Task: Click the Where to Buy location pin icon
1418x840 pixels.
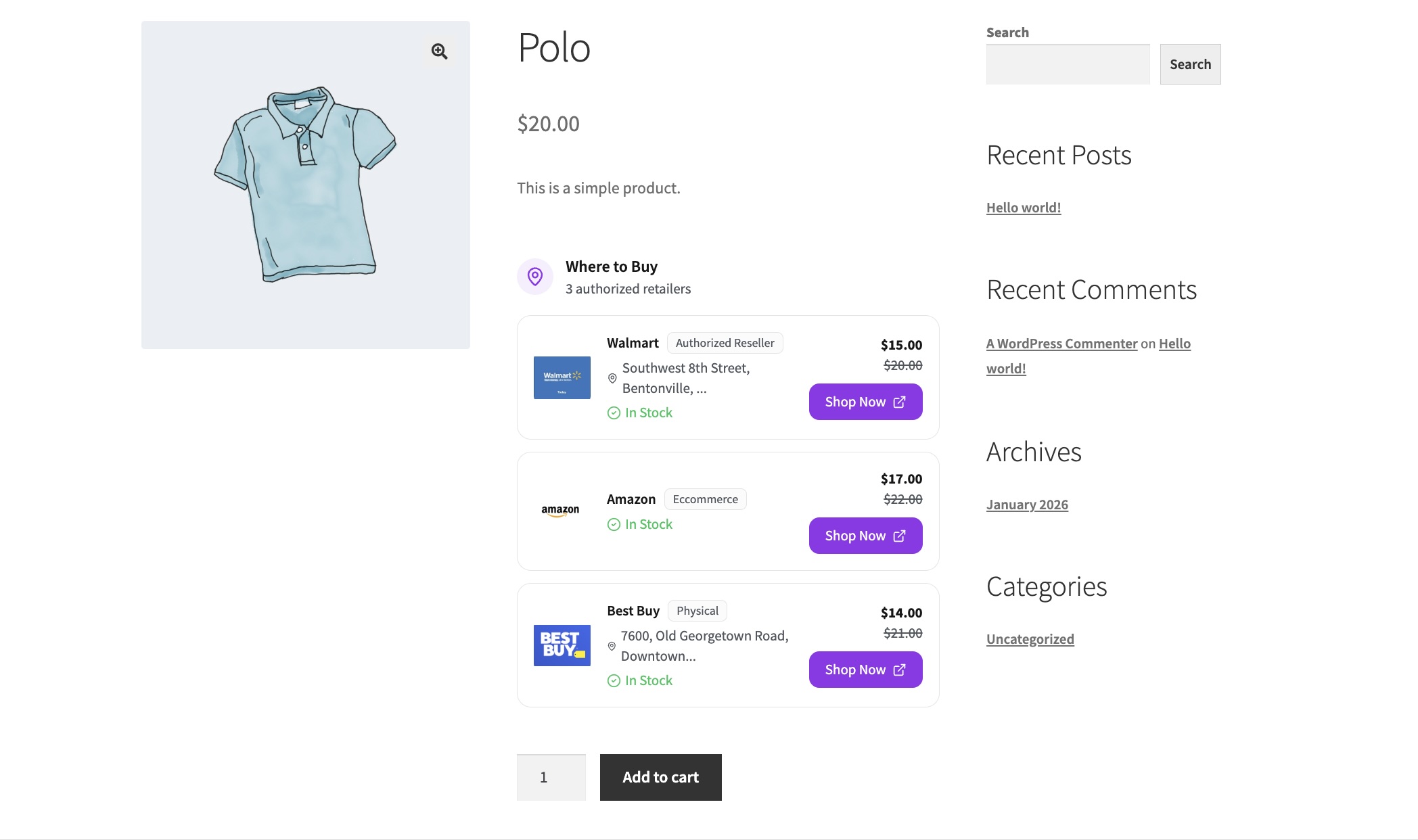Action: (x=535, y=276)
